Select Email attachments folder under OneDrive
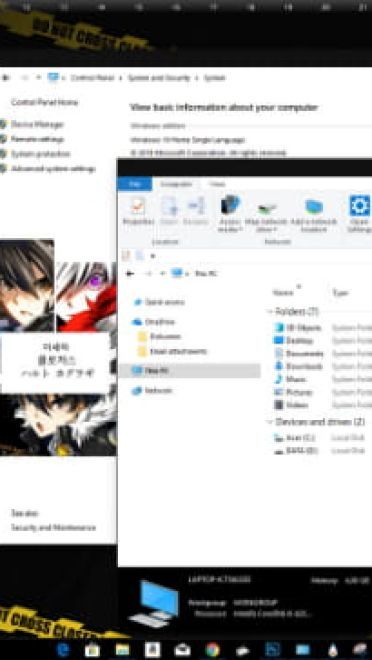The width and height of the screenshot is (372, 660). 173,351
